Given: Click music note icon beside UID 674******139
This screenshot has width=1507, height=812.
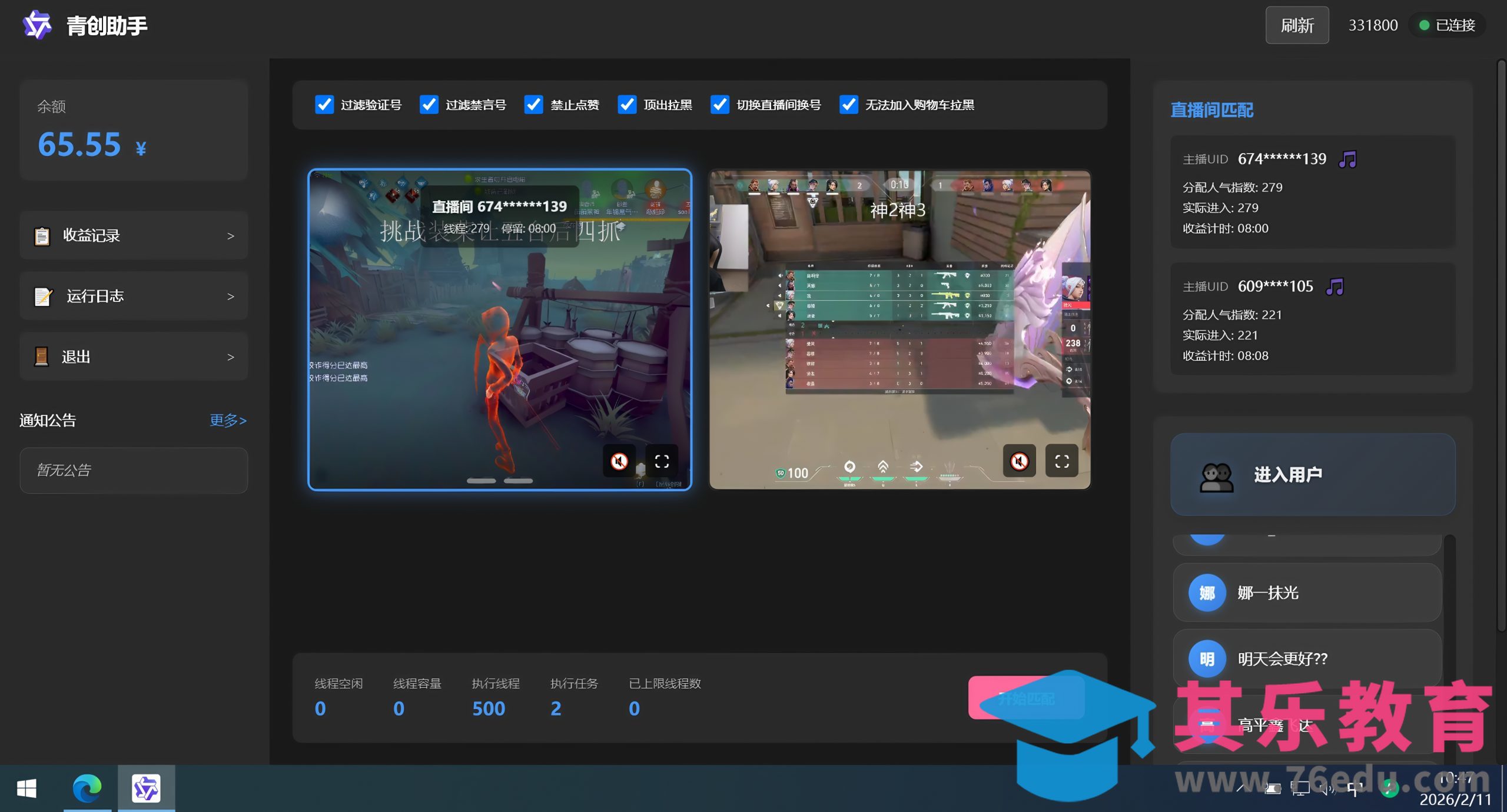Looking at the screenshot, I should (x=1347, y=159).
